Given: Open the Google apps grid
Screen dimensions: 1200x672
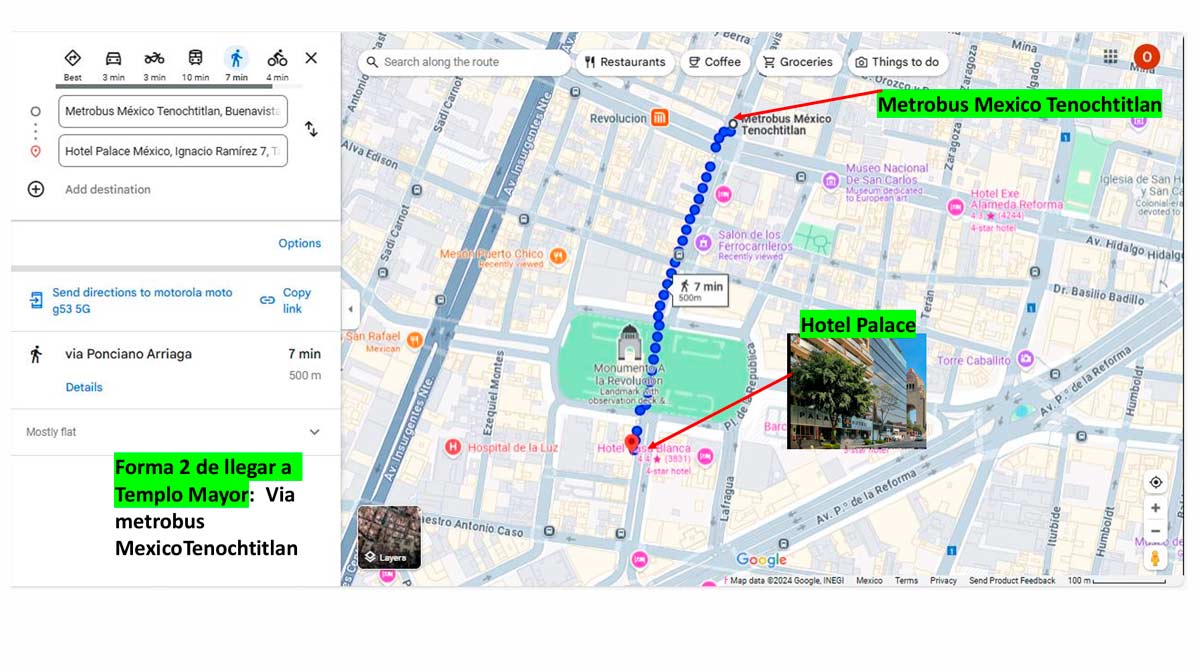Looking at the screenshot, I should [1111, 57].
